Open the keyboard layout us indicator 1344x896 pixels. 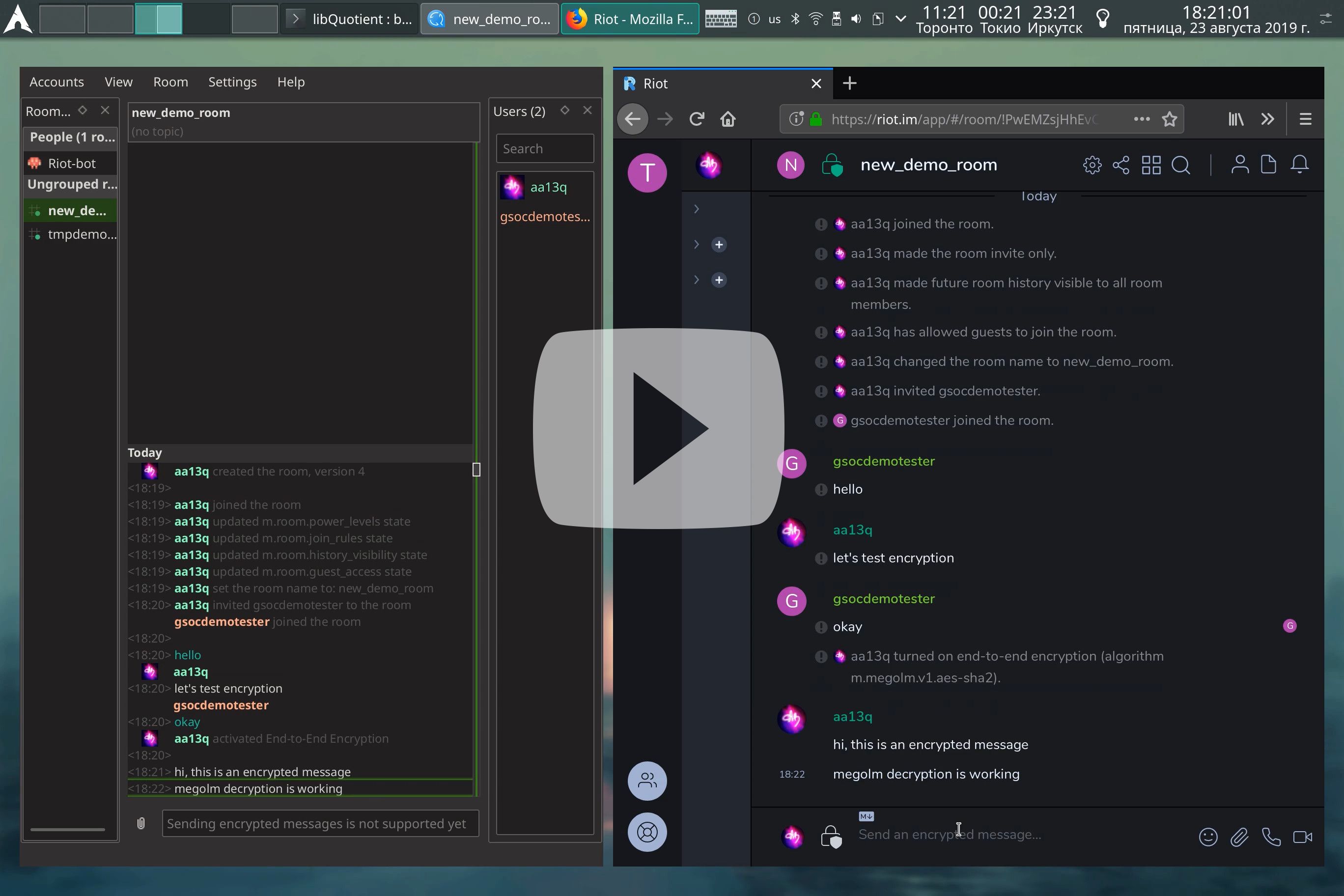coord(774,19)
